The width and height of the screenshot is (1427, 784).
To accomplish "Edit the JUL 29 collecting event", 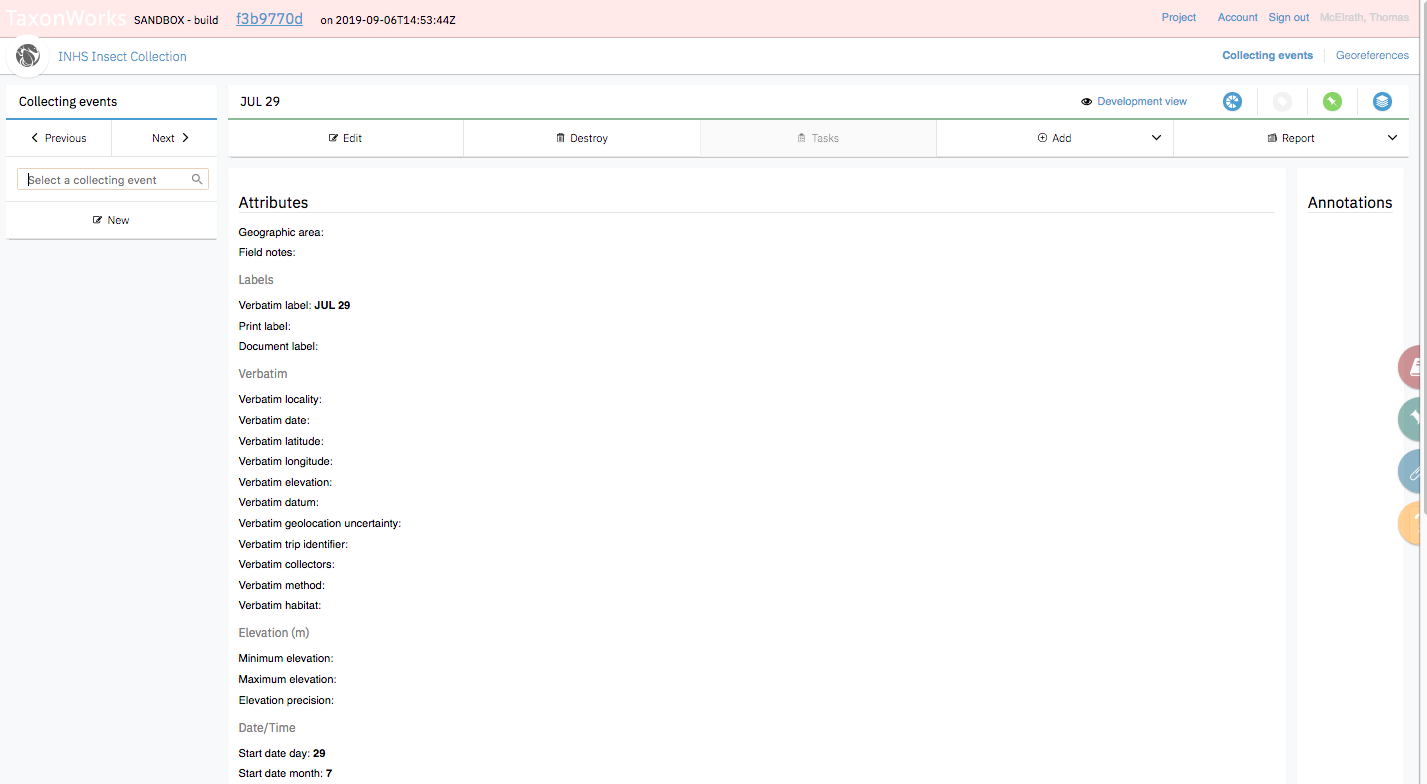I will tap(345, 137).
